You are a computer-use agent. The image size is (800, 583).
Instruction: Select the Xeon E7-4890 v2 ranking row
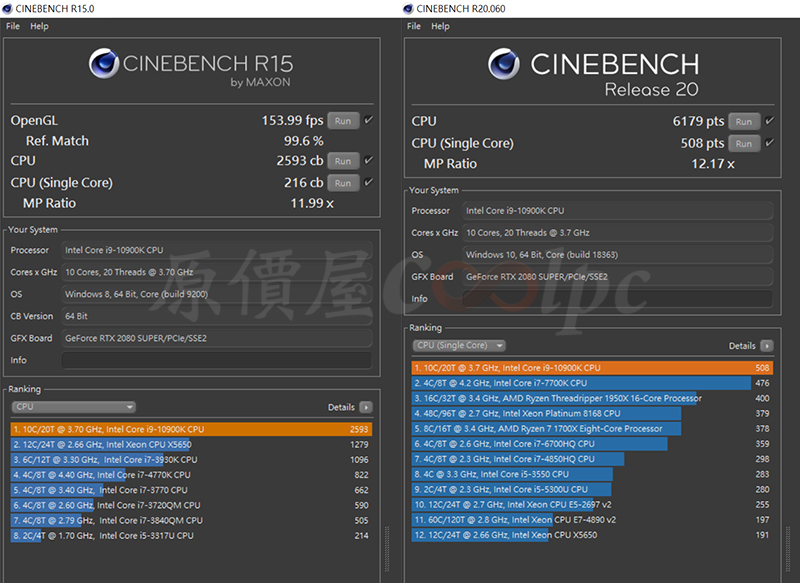[592, 520]
